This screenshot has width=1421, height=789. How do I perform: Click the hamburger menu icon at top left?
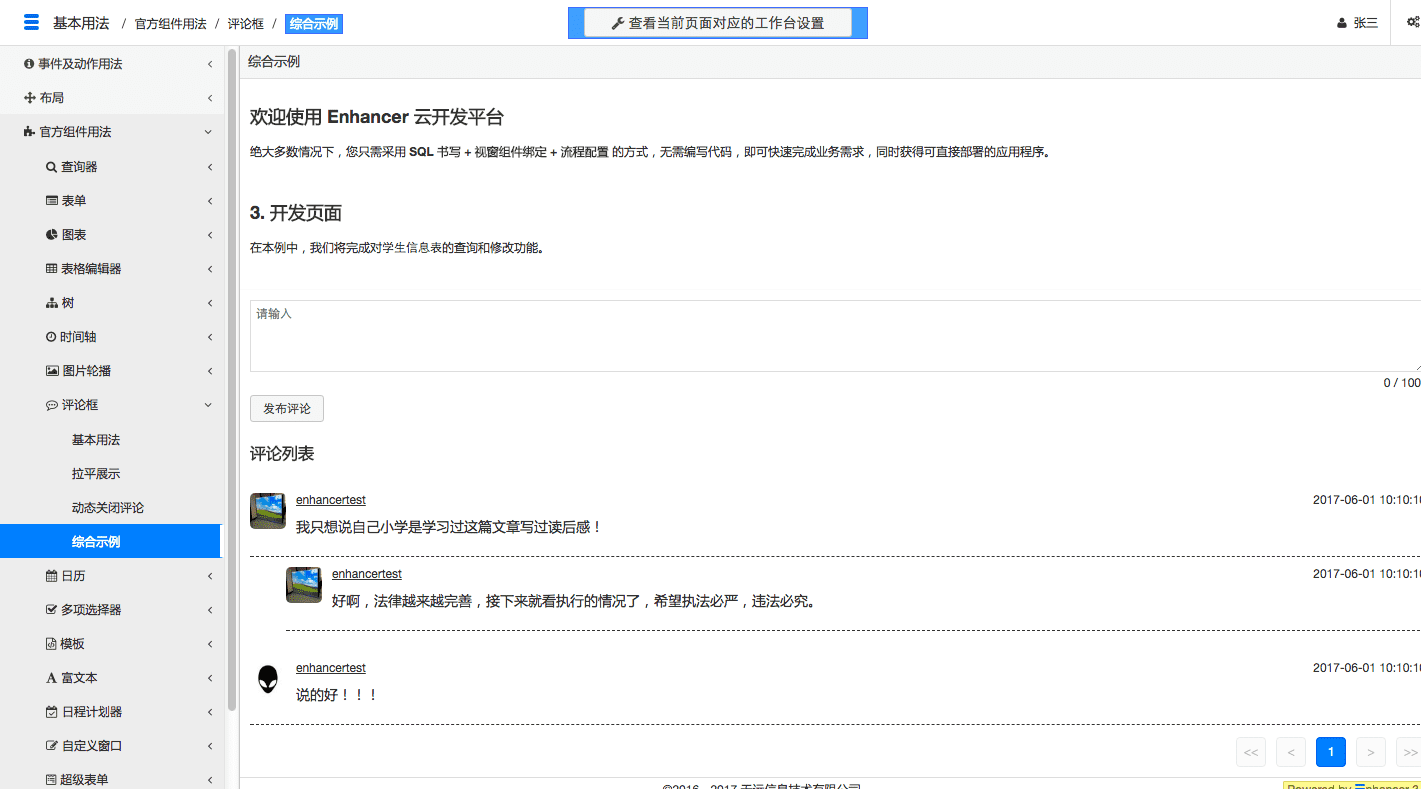tap(31, 23)
